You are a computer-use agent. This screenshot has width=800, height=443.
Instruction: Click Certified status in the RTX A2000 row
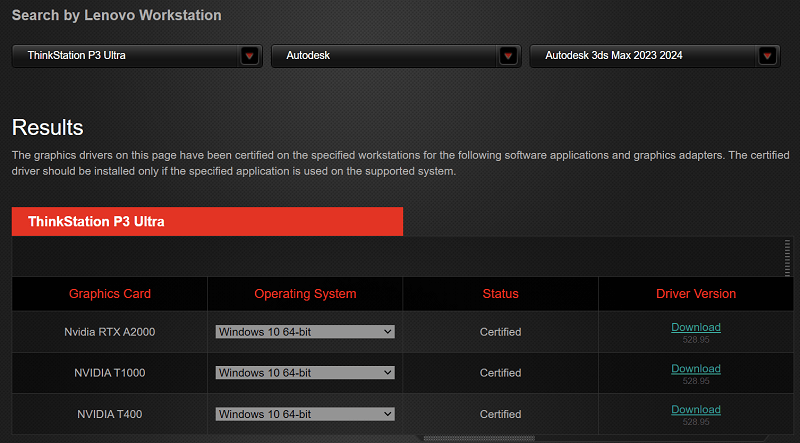click(x=501, y=332)
